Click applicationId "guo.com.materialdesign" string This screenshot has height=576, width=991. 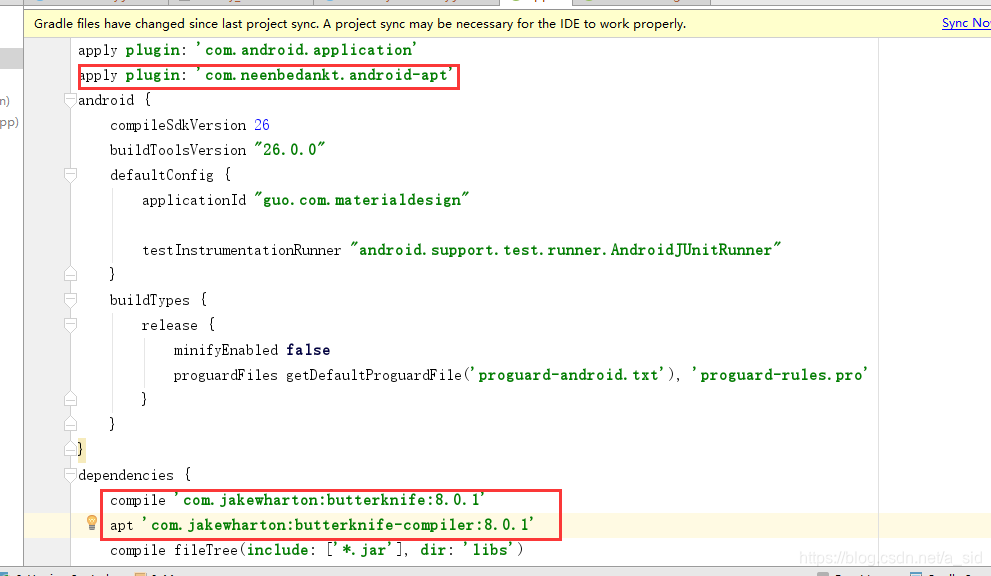362,200
